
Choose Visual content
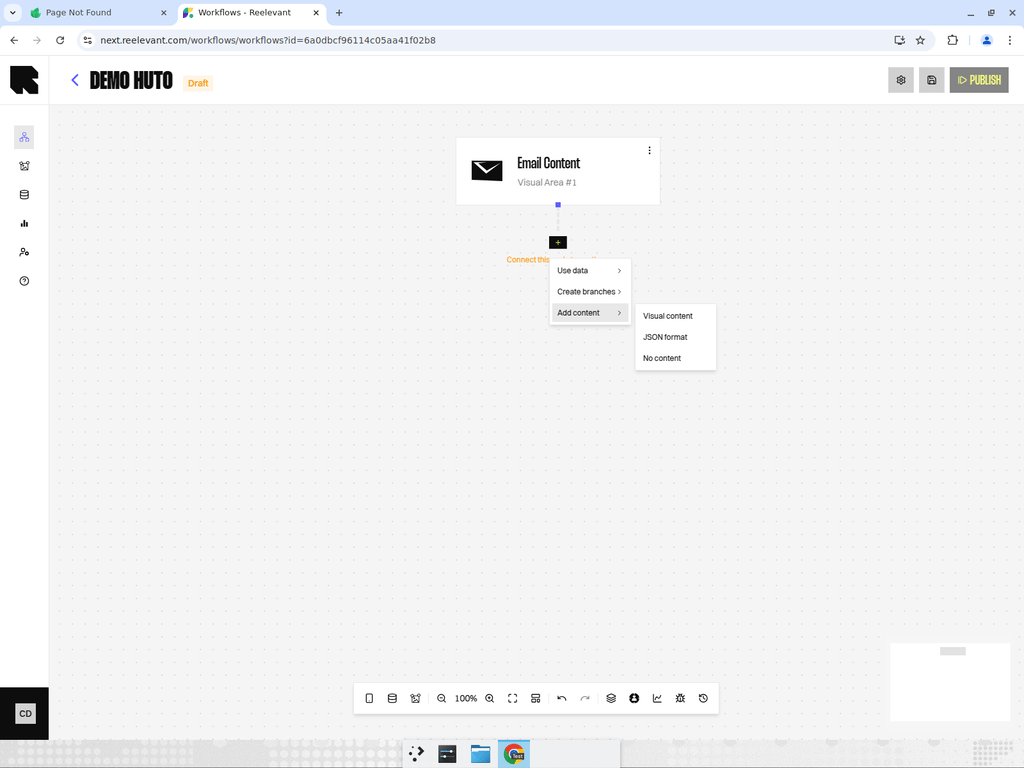pos(675,316)
